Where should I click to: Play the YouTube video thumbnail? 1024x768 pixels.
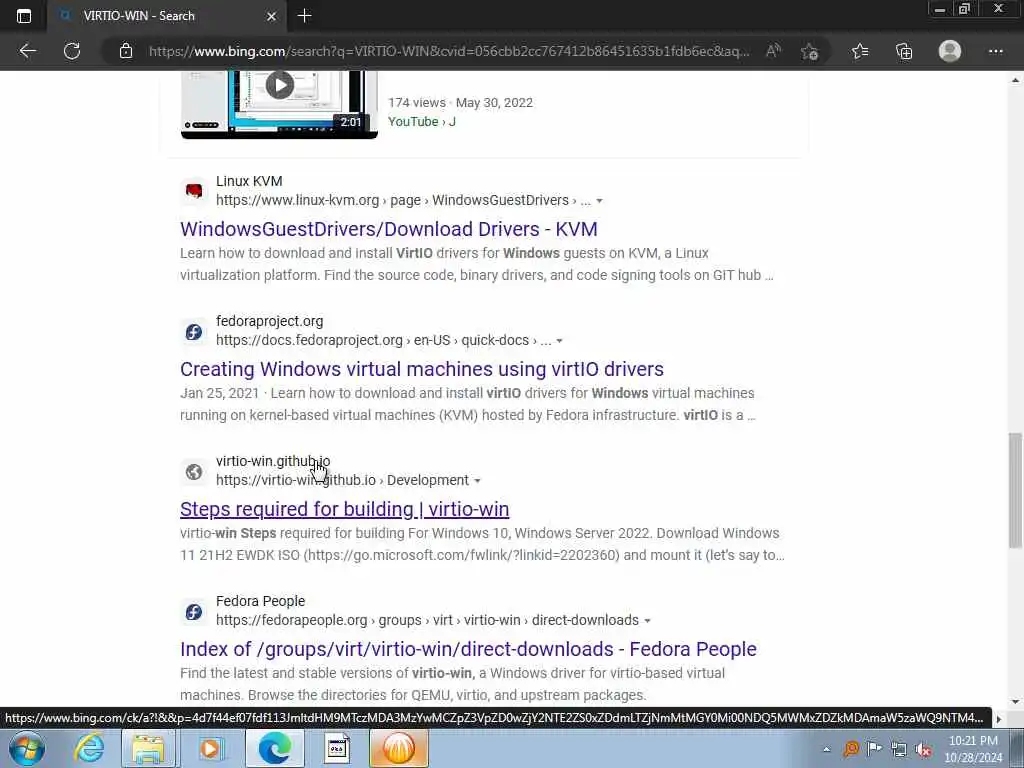tap(279, 104)
